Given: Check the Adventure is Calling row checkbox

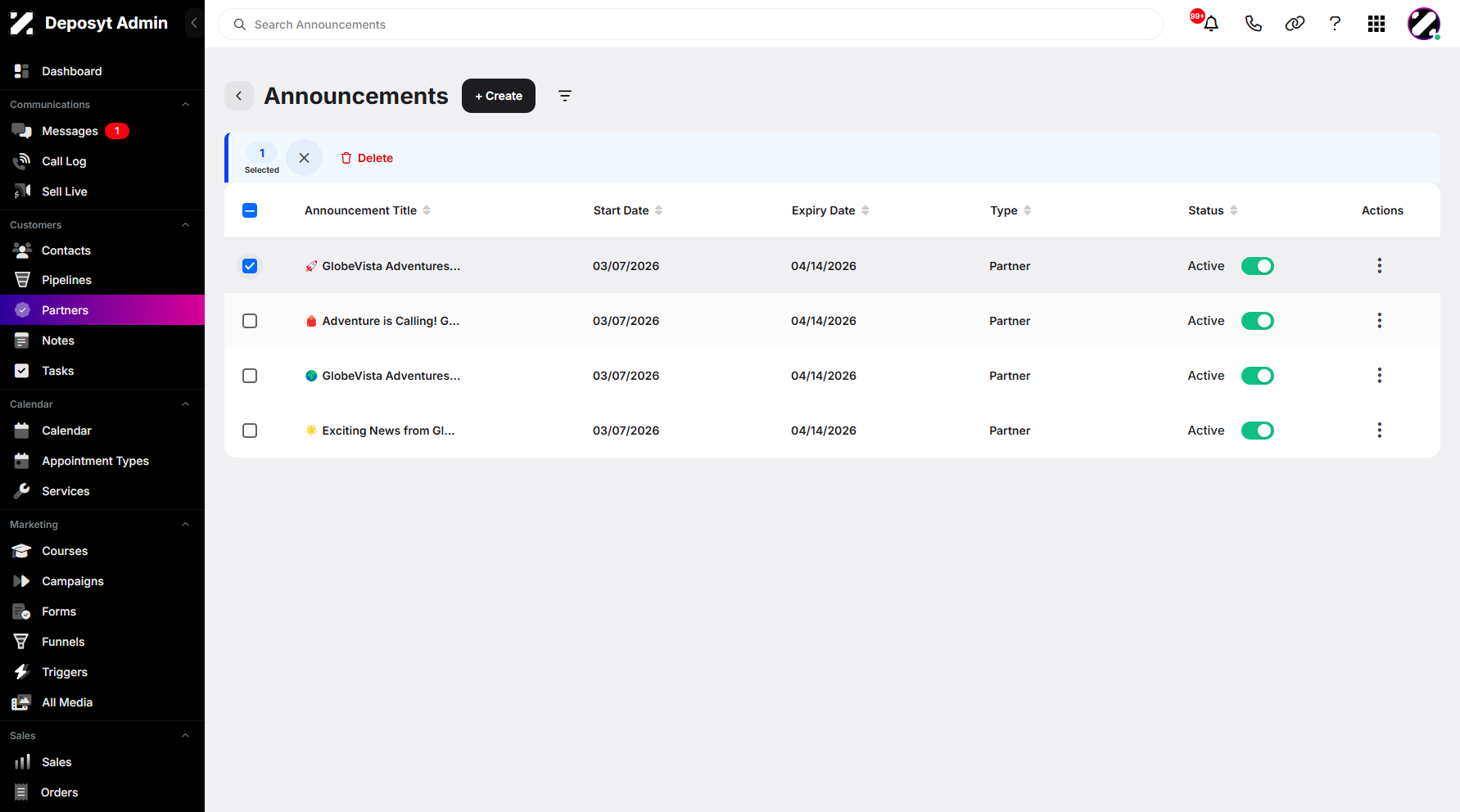Looking at the screenshot, I should pos(250,321).
